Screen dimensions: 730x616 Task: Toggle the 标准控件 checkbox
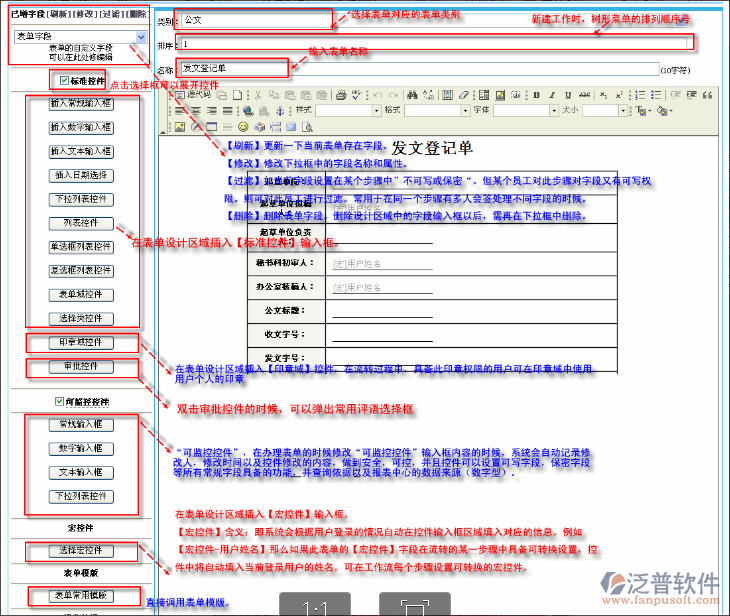[65, 81]
